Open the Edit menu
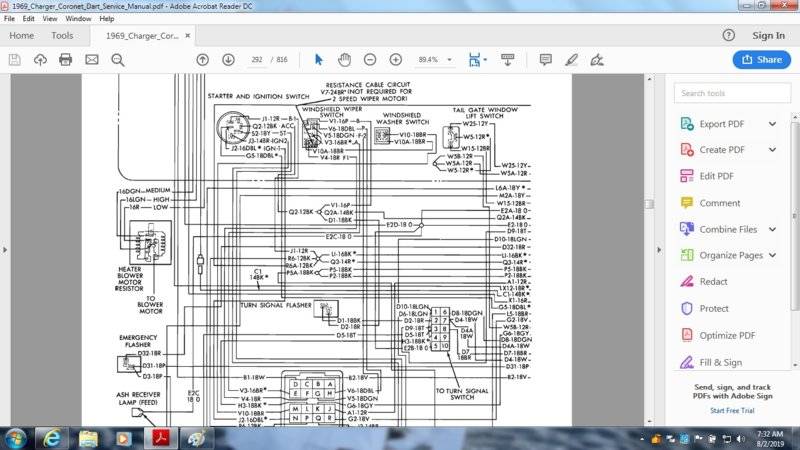The height and width of the screenshot is (450, 800). [x=29, y=18]
